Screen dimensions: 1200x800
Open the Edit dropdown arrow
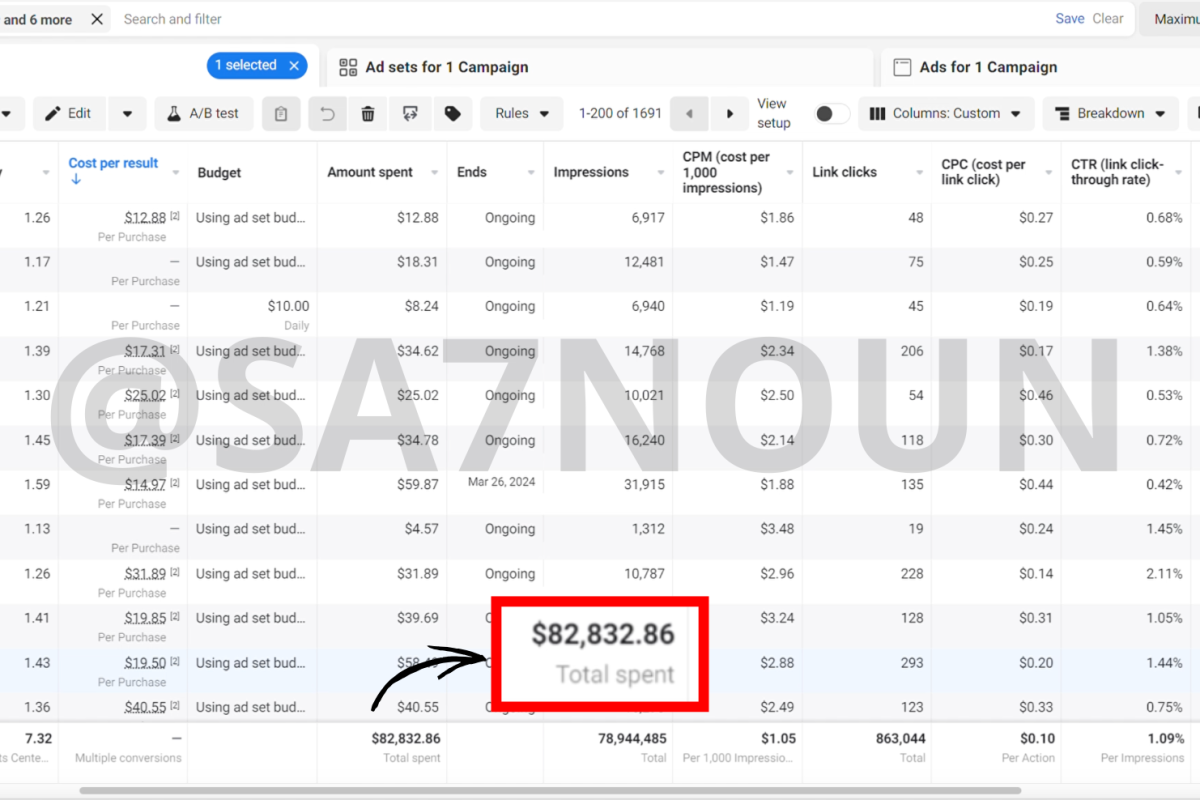(127, 114)
